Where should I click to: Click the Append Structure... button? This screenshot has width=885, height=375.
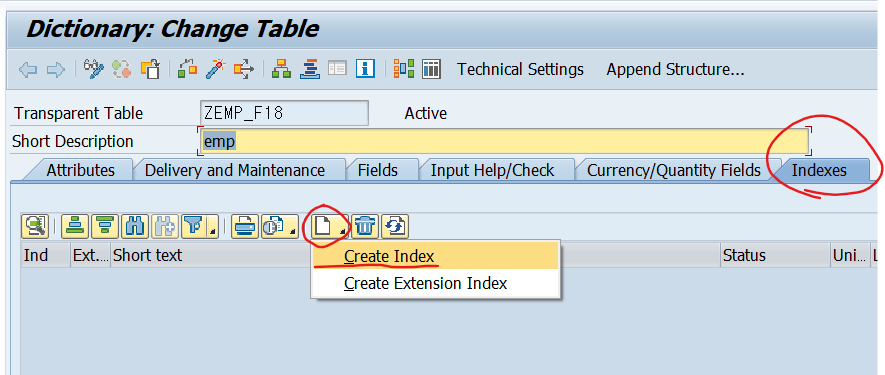pos(676,69)
